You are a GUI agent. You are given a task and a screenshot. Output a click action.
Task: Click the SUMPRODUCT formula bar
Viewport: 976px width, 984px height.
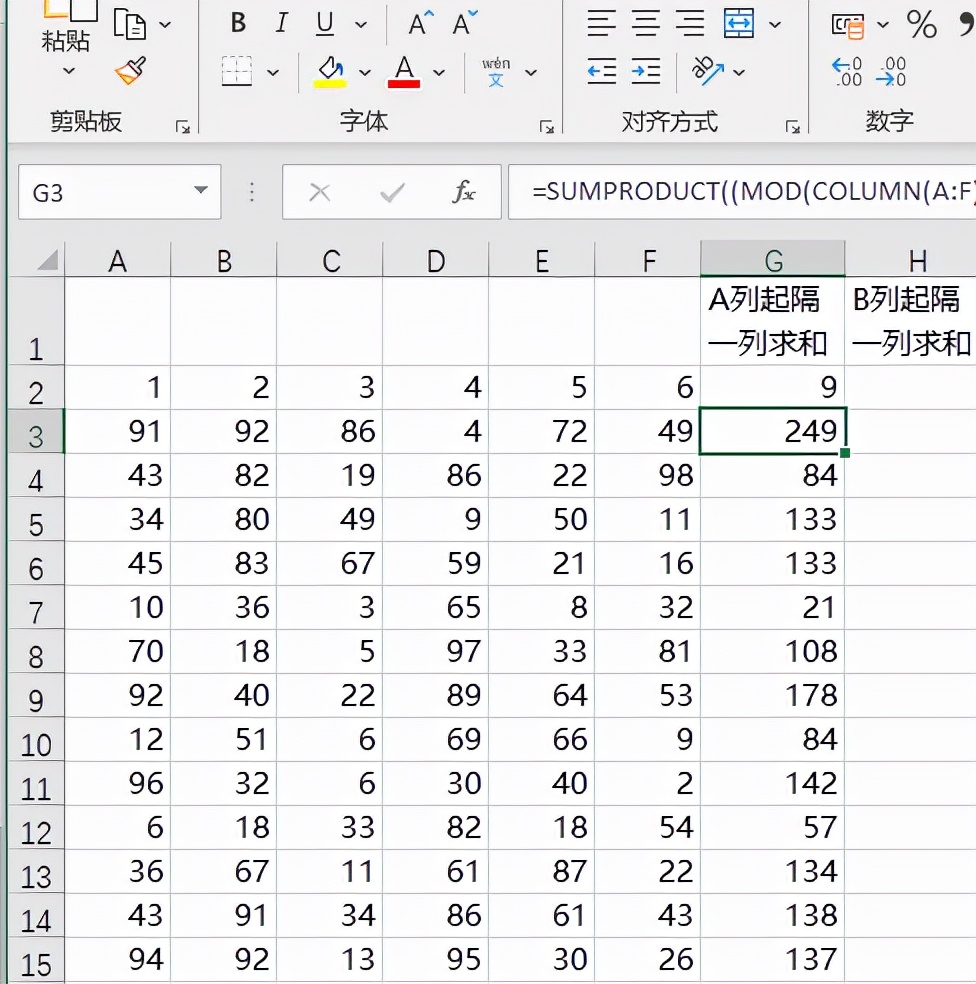[x=742, y=192]
